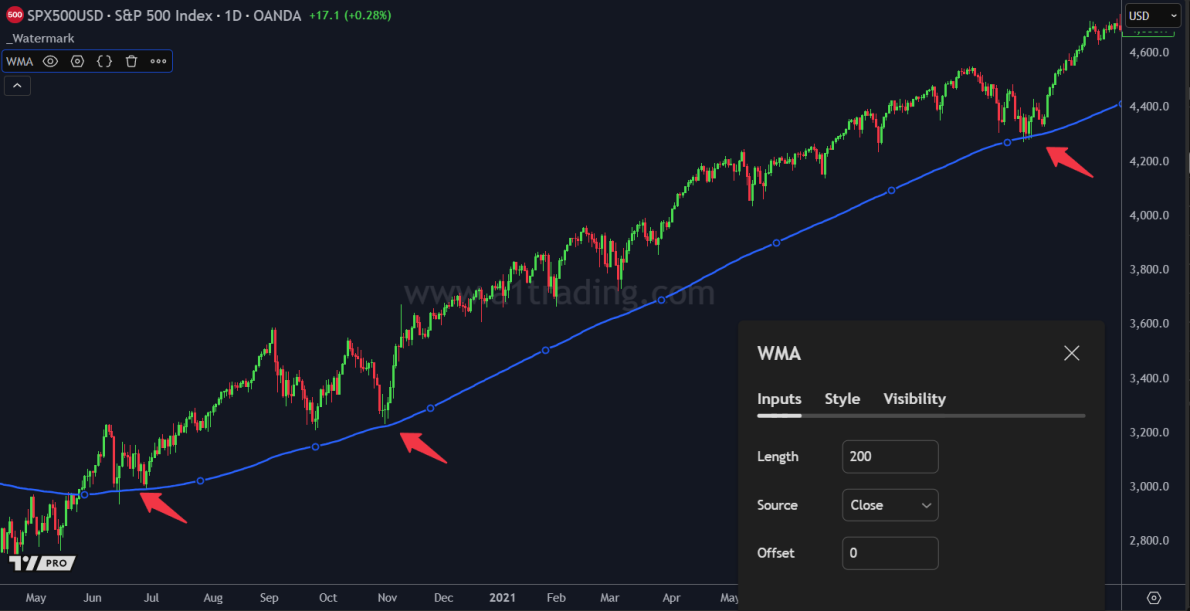The height and width of the screenshot is (611, 1190).
Task: Click the WMA label in the indicator toolbar
Action: (x=19, y=61)
